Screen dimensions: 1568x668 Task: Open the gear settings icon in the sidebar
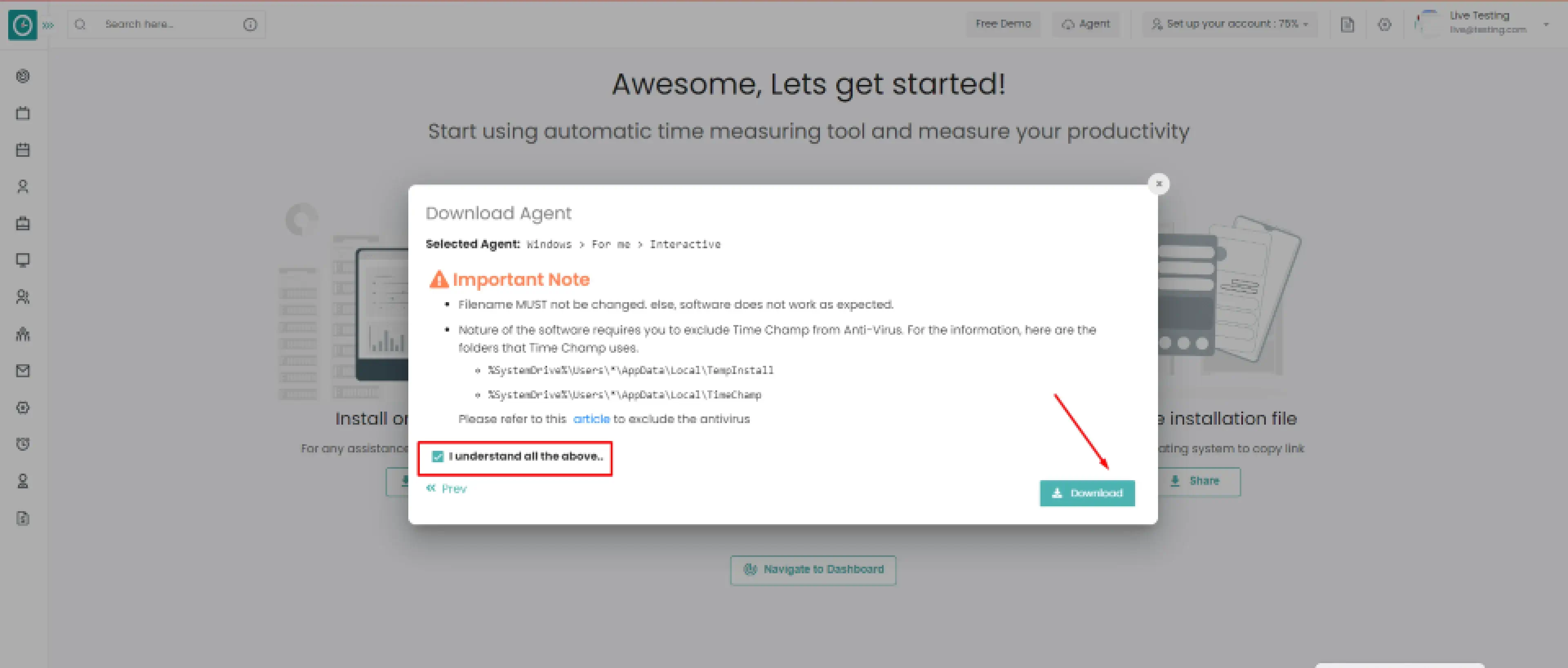coord(23,407)
